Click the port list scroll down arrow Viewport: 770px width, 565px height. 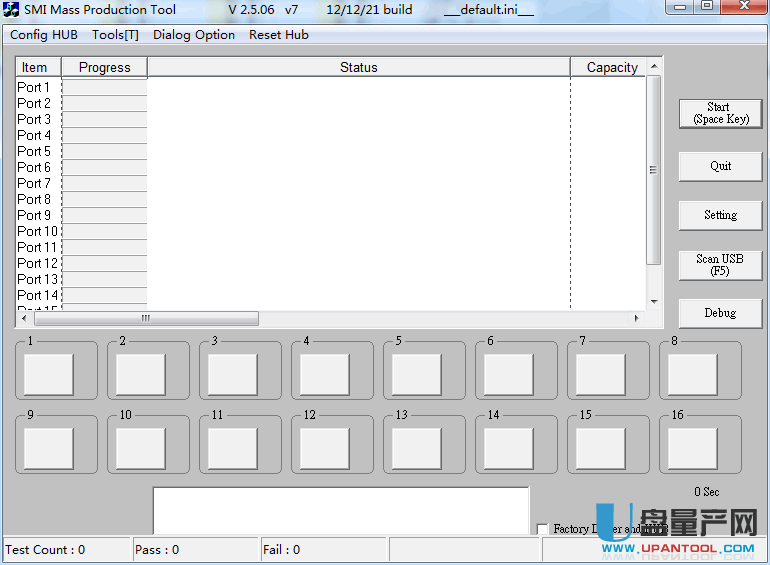(x=654, y=301)
